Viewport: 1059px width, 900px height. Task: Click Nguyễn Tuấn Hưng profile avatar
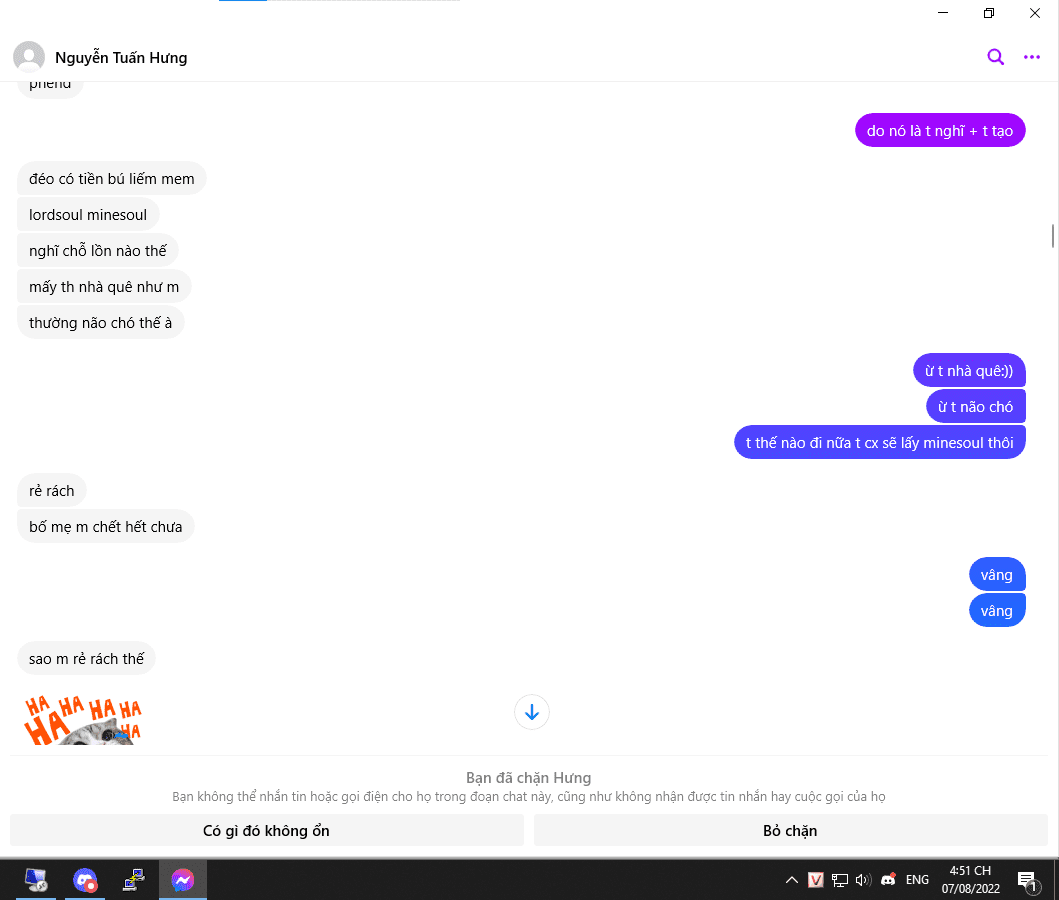[29, 57]
